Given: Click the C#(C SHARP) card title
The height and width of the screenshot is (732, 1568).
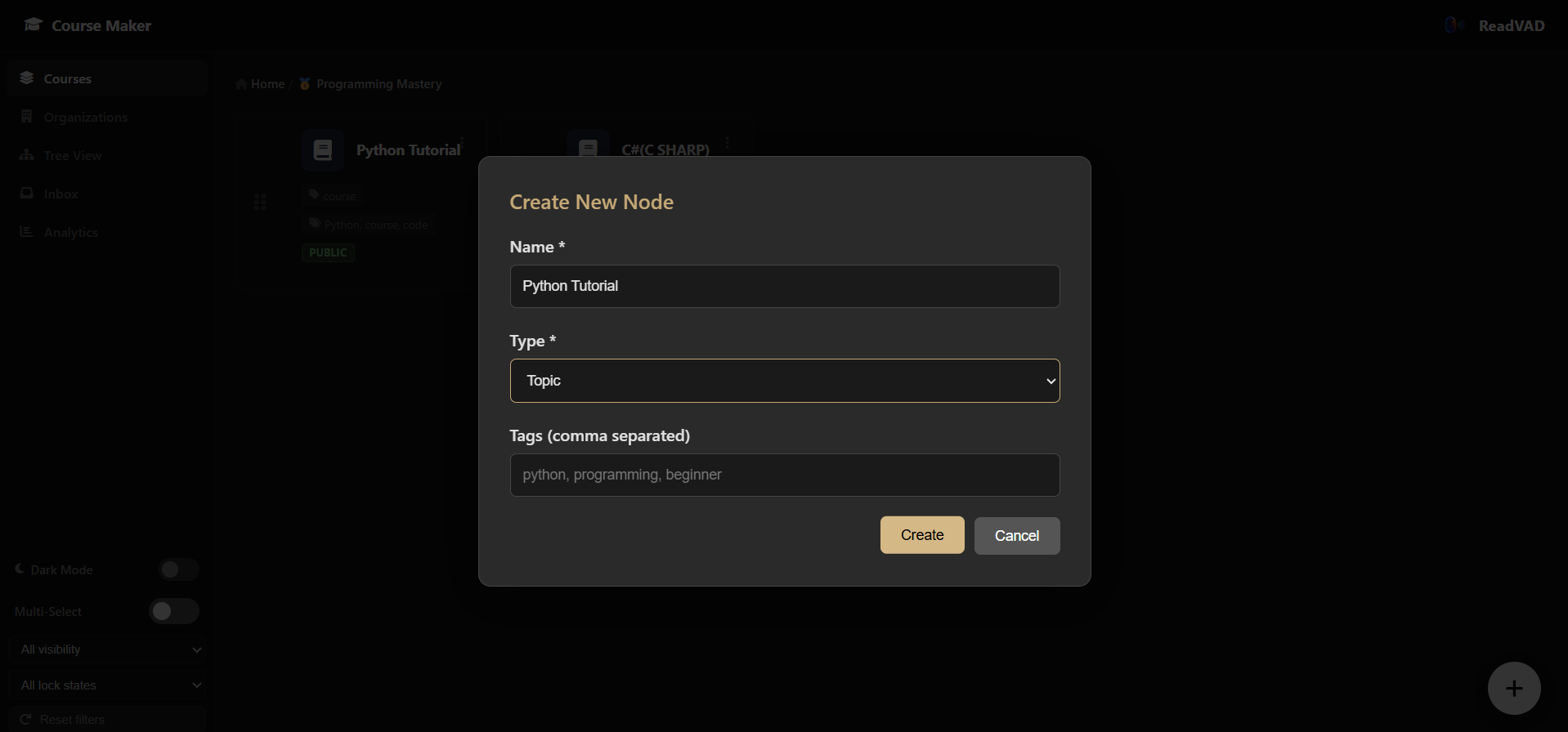Looking at the screenshot, I should click(x=665, y=150).
